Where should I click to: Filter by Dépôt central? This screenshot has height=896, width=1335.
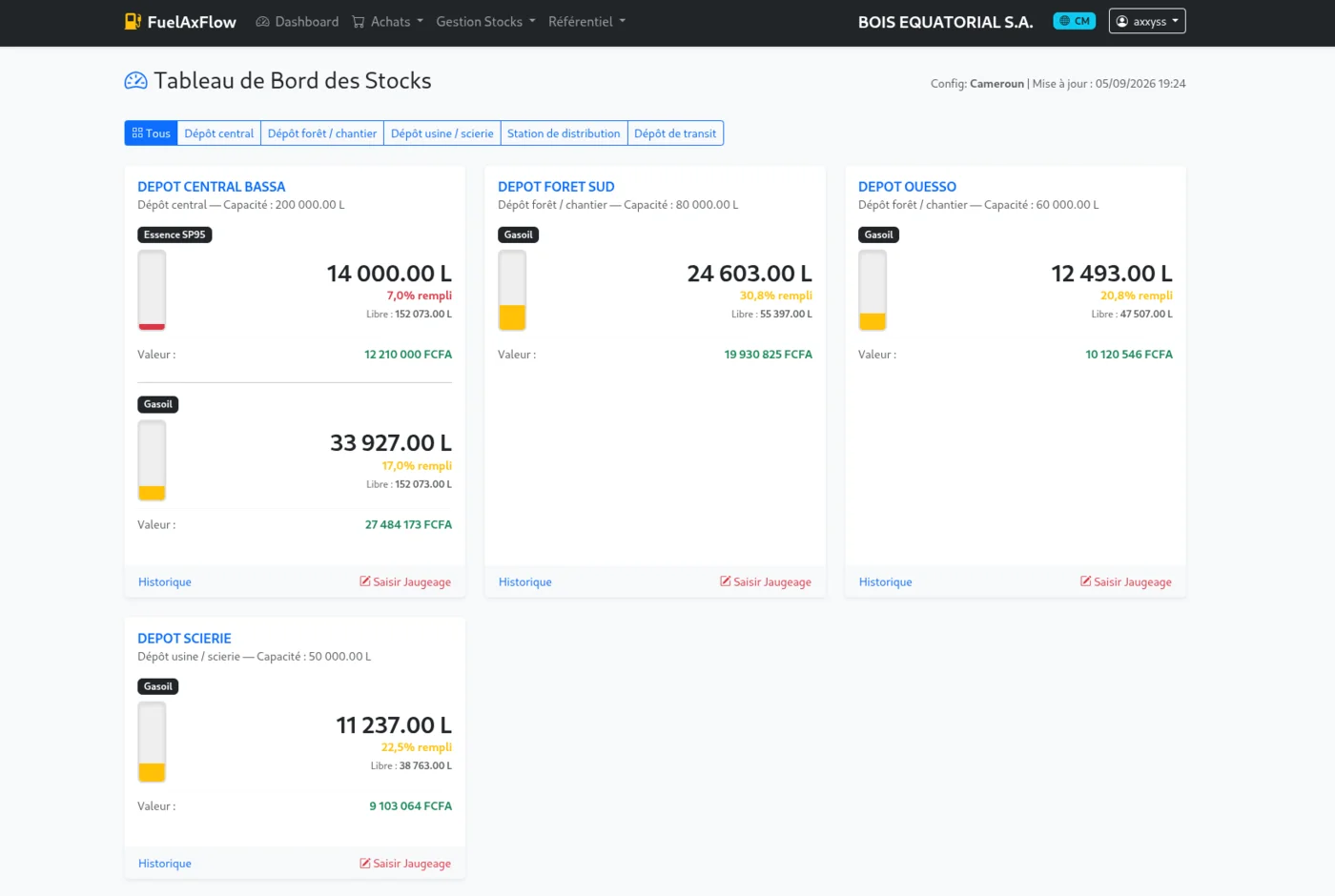click(219, 133)
